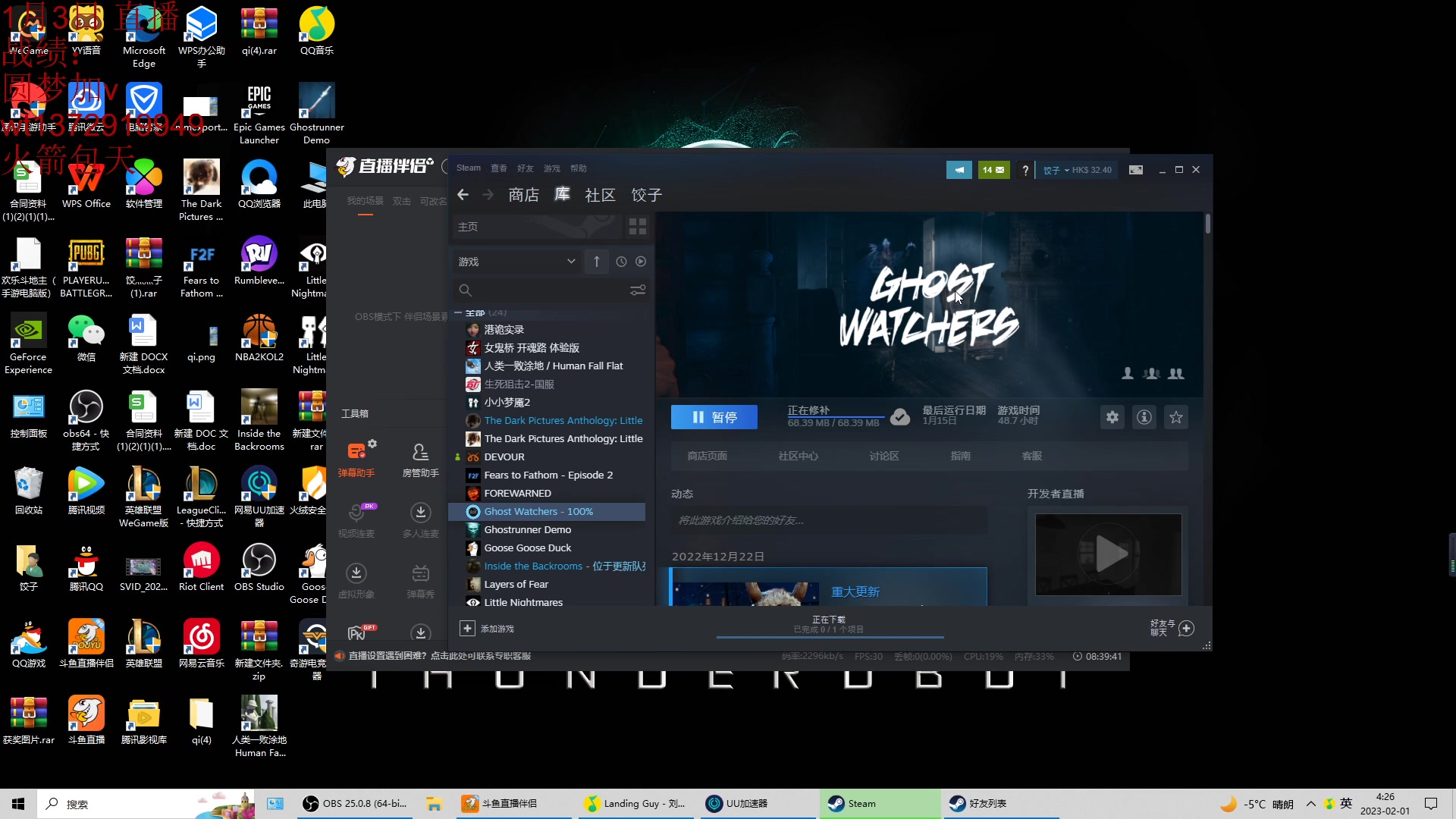Expand the 游戏 category dropdown
This screenshot has height=819, width=1456.
click(x=570, y=262)
